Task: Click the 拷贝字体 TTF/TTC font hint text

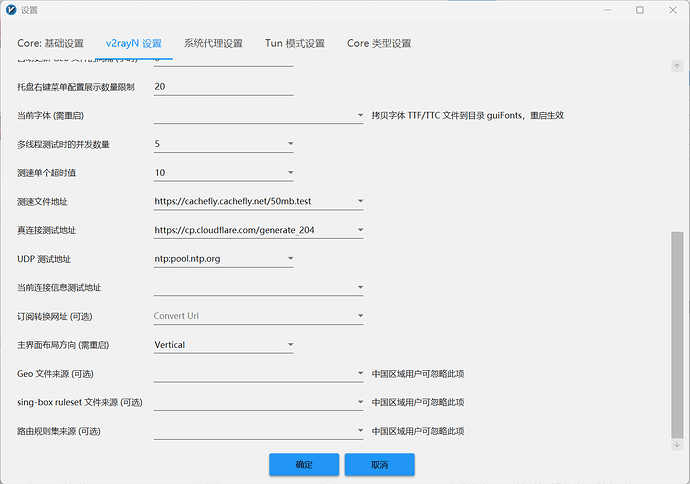Action: (x=468, y=115)
